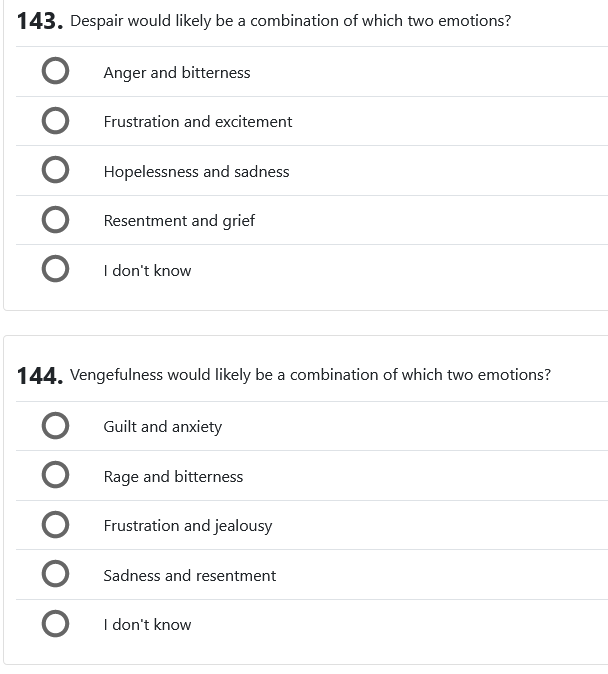Select 'I don't know' radio for question 143

pos(56,270)
